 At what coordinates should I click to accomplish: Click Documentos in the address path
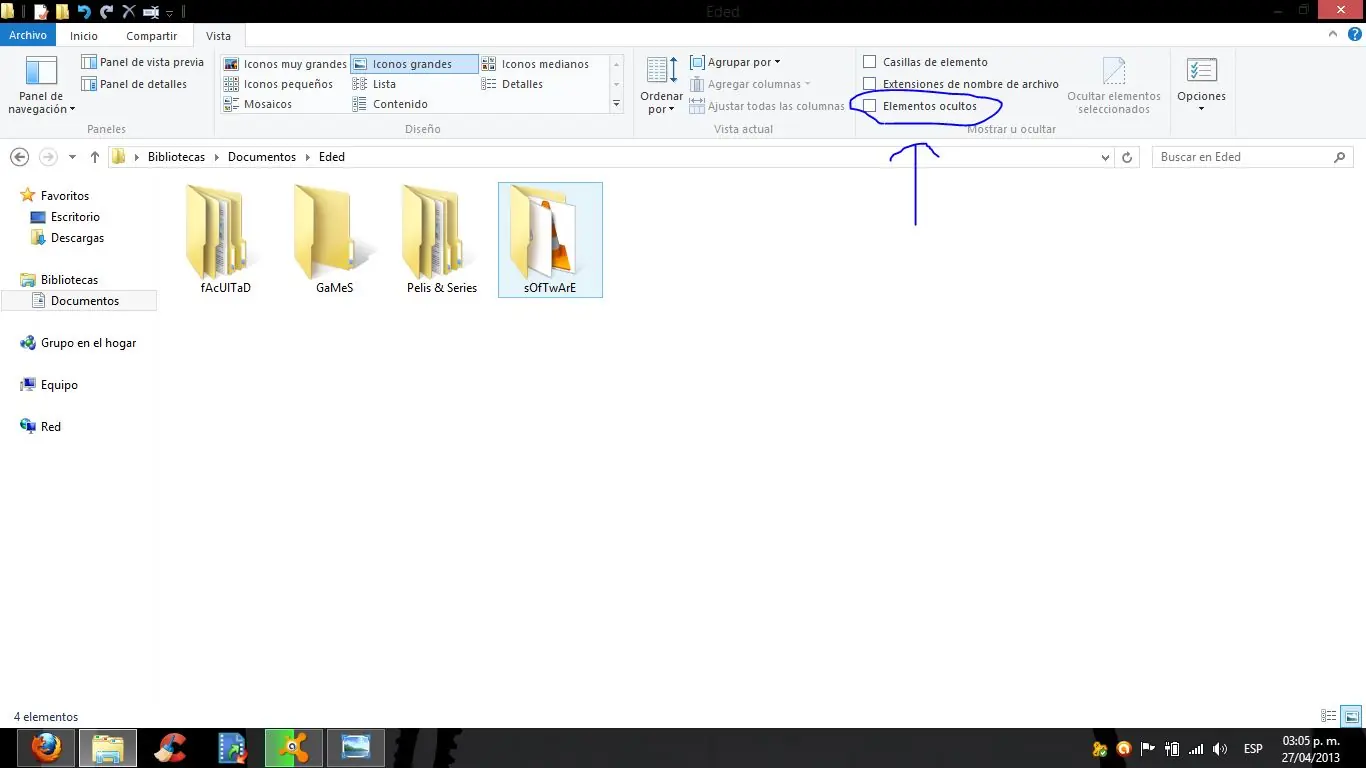click(262, 157)
